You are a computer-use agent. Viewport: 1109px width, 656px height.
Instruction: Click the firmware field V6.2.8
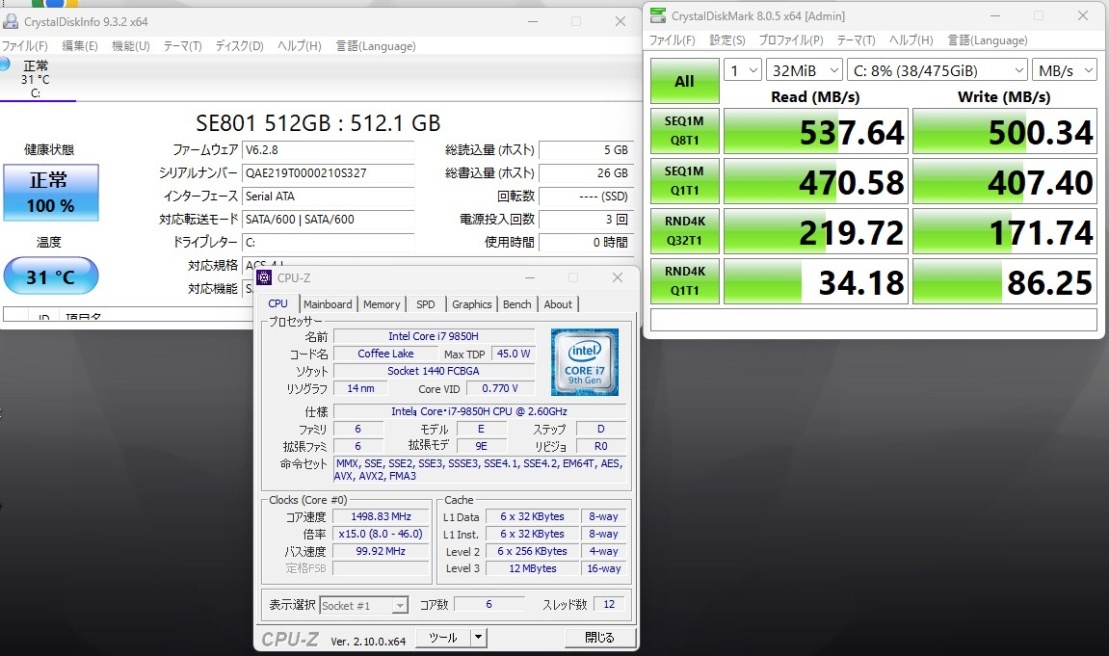(328, 150)
